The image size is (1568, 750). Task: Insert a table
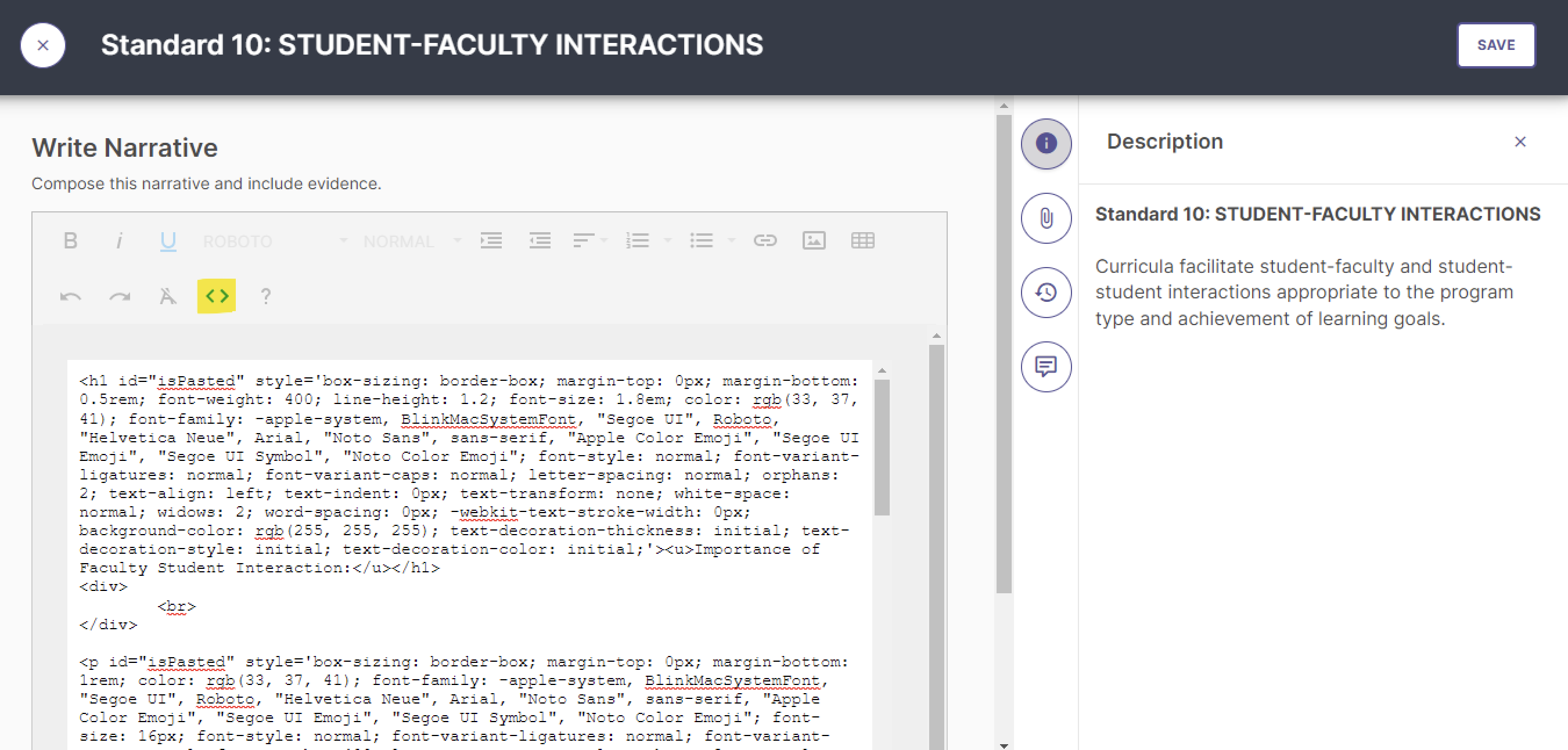pos(862,241)
